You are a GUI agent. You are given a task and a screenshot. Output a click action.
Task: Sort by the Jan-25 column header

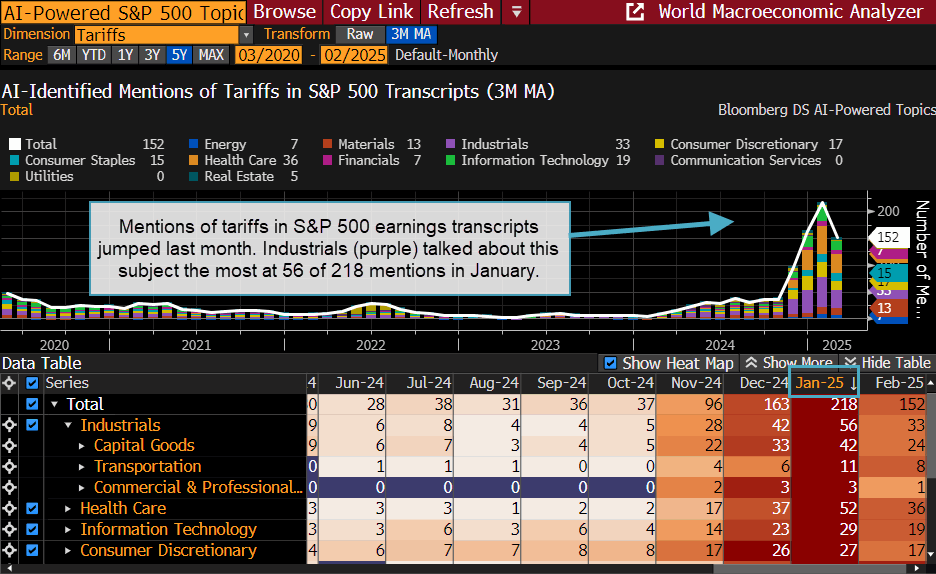click(824, 383)
